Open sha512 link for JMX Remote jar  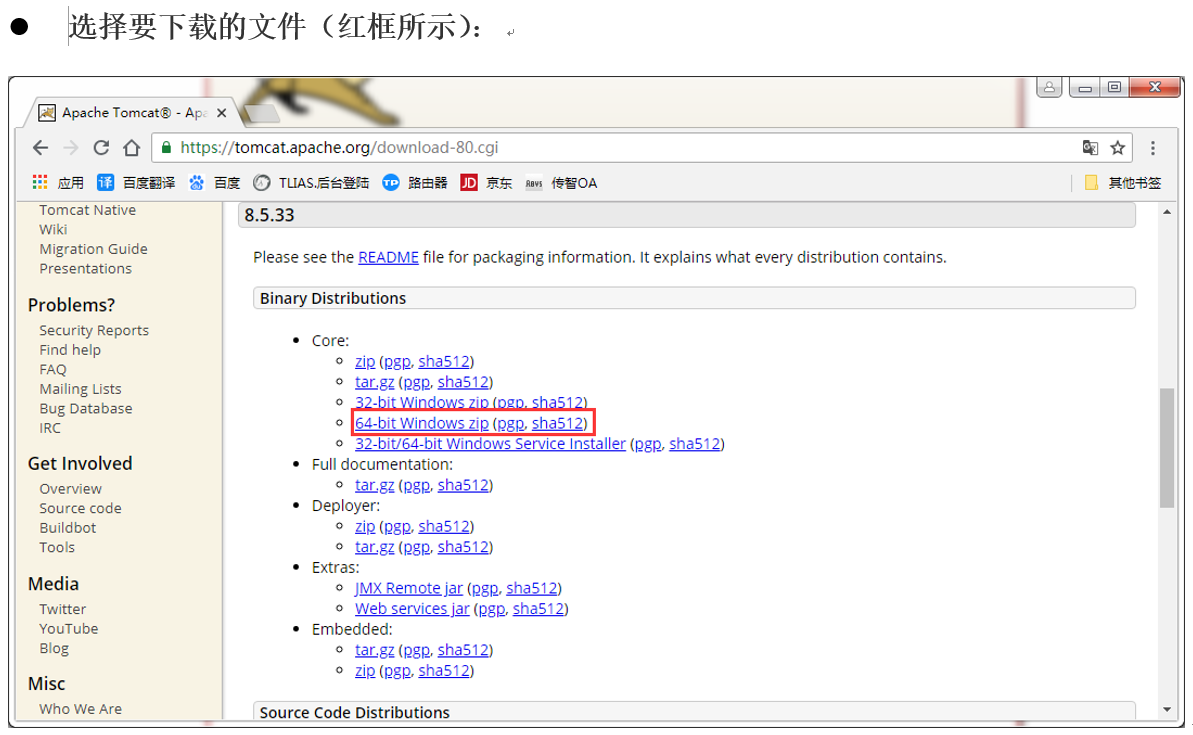[x=532, y=588]
